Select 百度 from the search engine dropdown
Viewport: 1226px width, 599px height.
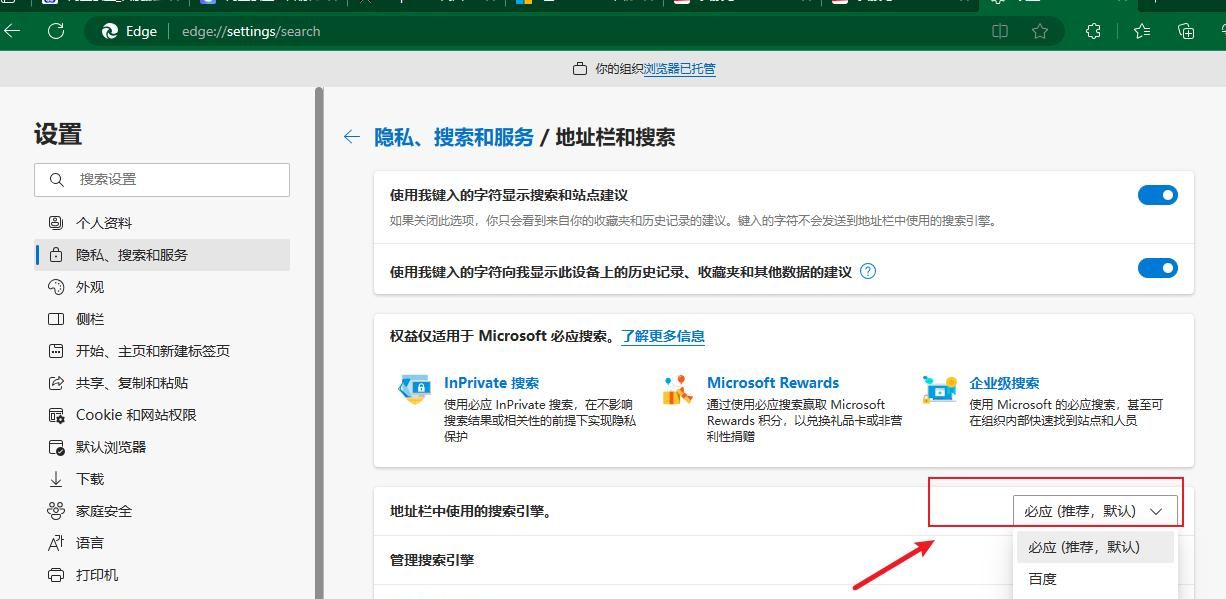click(x=1042, y=578)
